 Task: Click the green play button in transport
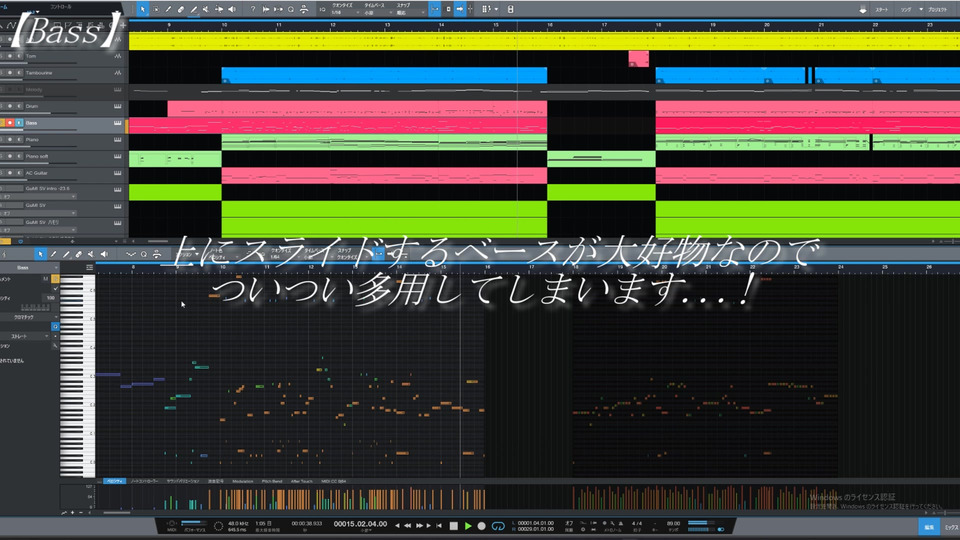468,526
